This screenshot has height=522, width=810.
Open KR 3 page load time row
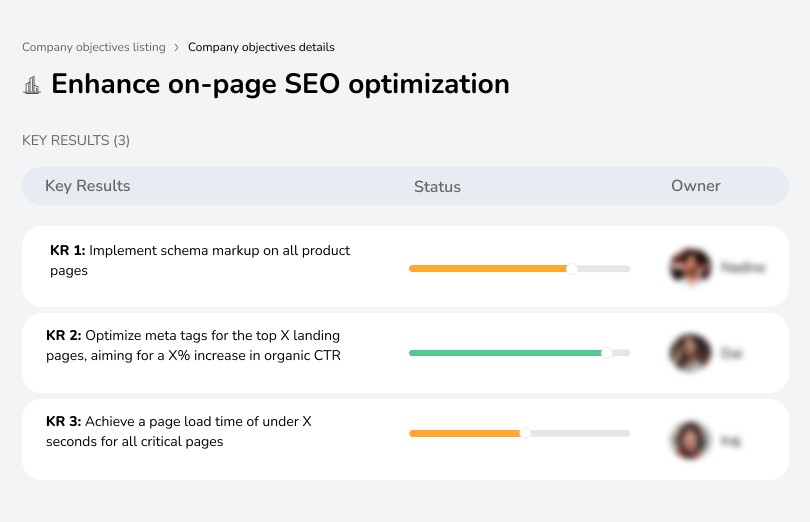click(405, 439)
